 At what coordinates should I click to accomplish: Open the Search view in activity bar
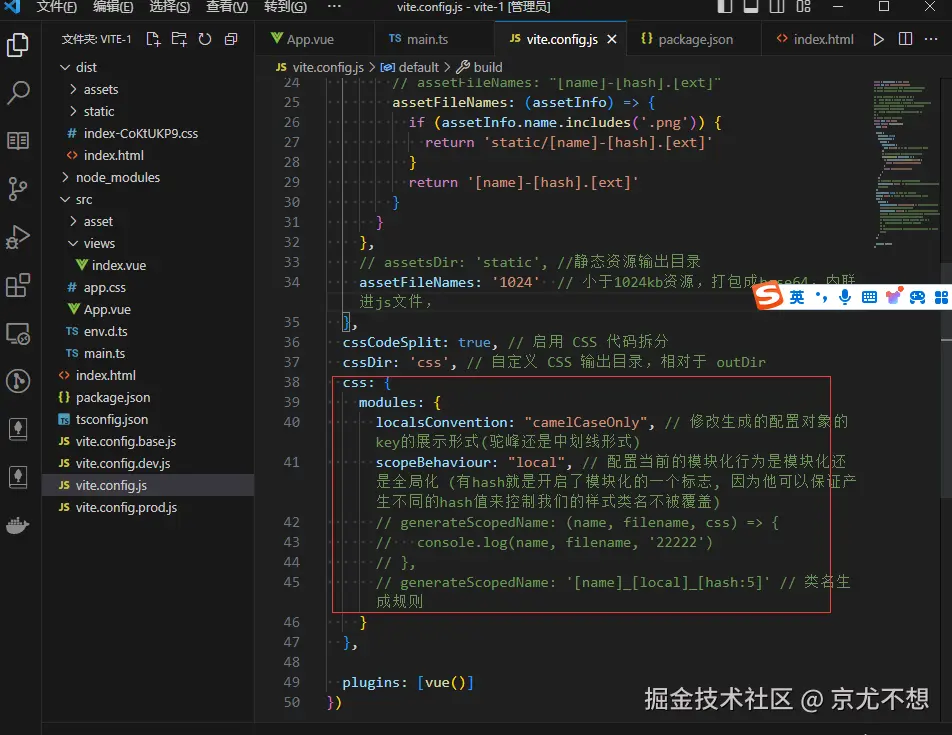click(17, 92)
